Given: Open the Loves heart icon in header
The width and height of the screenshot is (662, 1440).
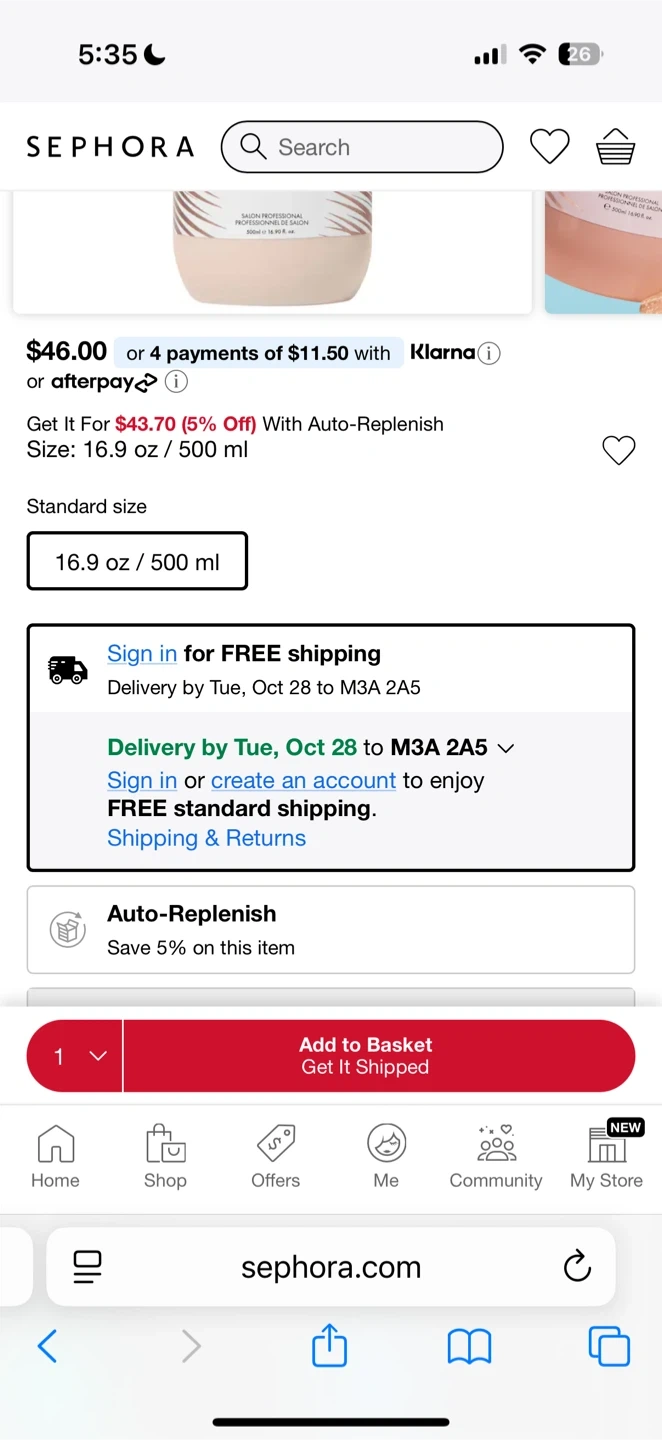Looking at the screenshot, I should [x=549, y=147].
